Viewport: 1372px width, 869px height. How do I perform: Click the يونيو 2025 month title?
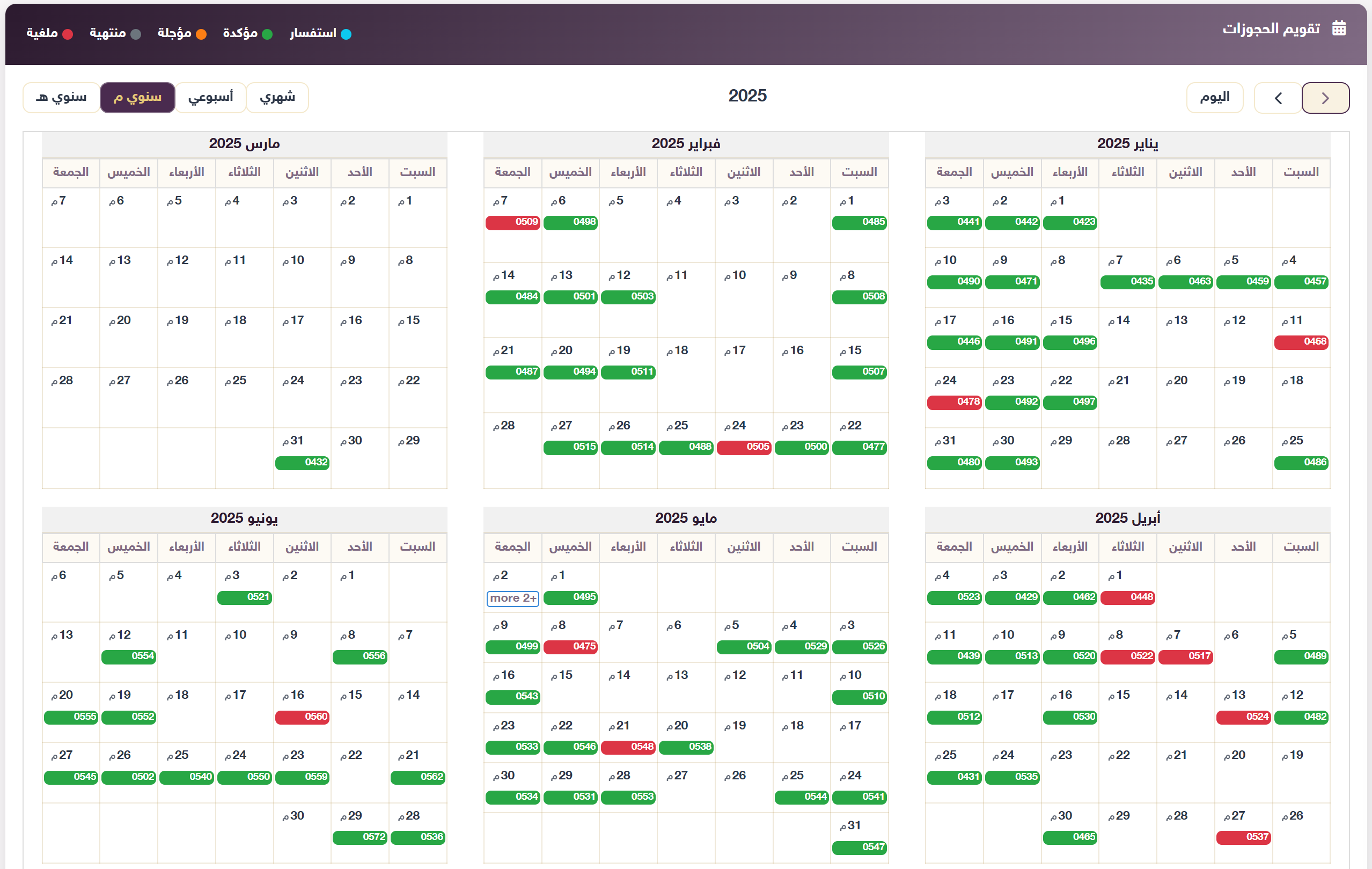(245, 518)
